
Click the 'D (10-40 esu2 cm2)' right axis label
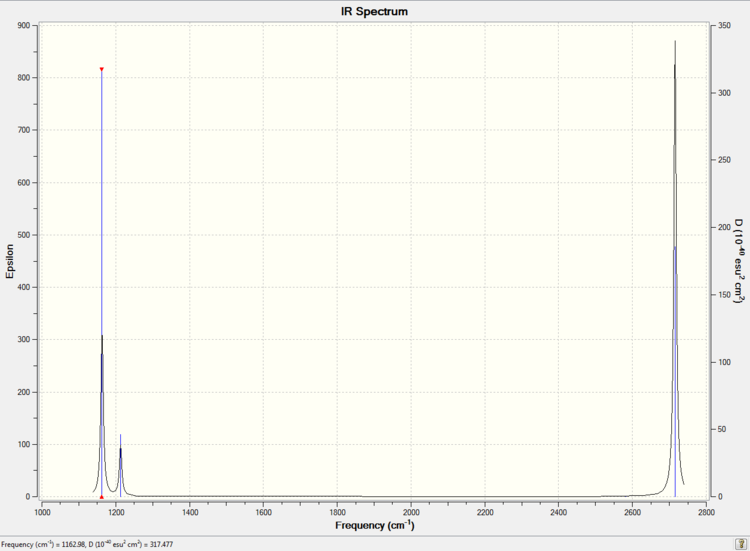tap(739, 261)
